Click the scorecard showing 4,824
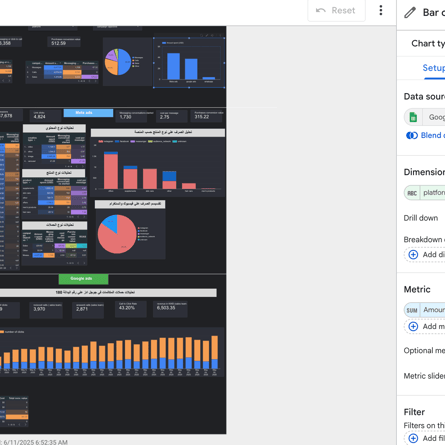Viewport: 445px width, 445px height. [46, 116]
